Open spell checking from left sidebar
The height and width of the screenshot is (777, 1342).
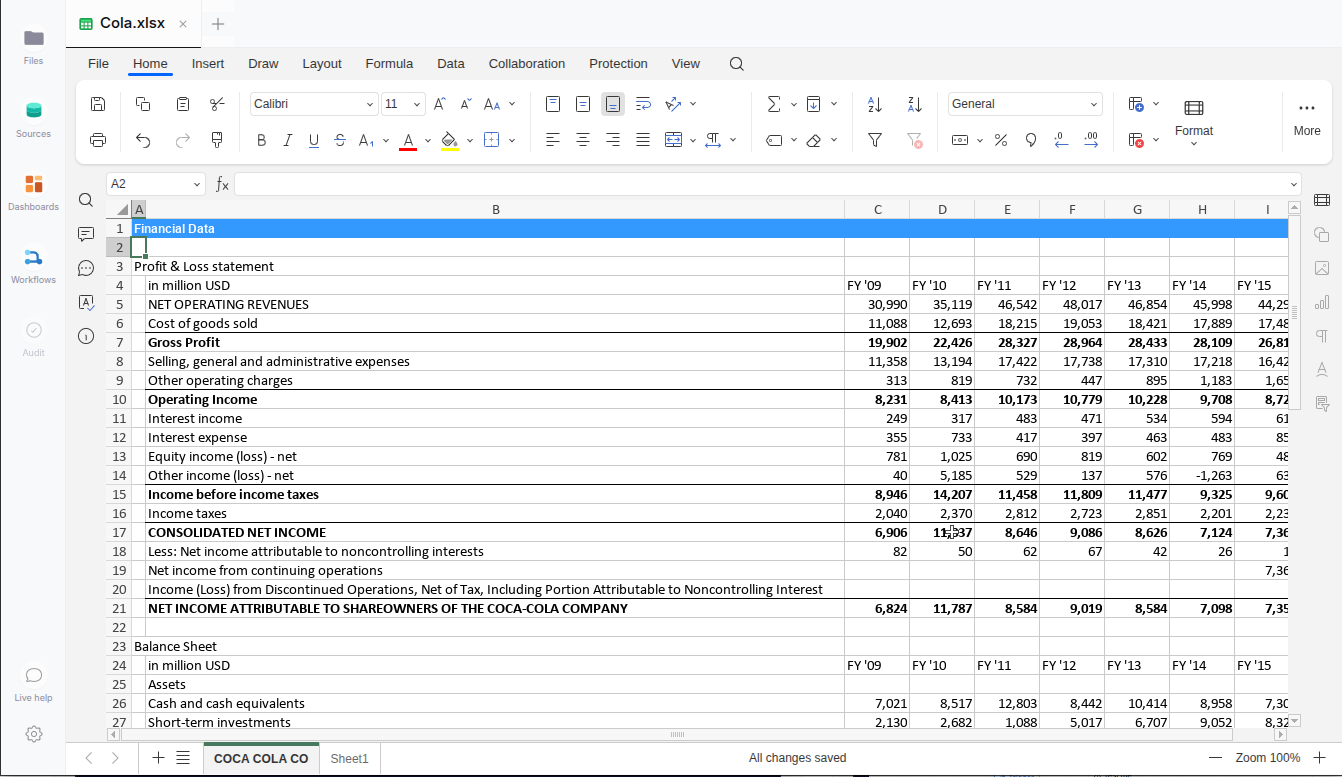click(x=86, y=302)
